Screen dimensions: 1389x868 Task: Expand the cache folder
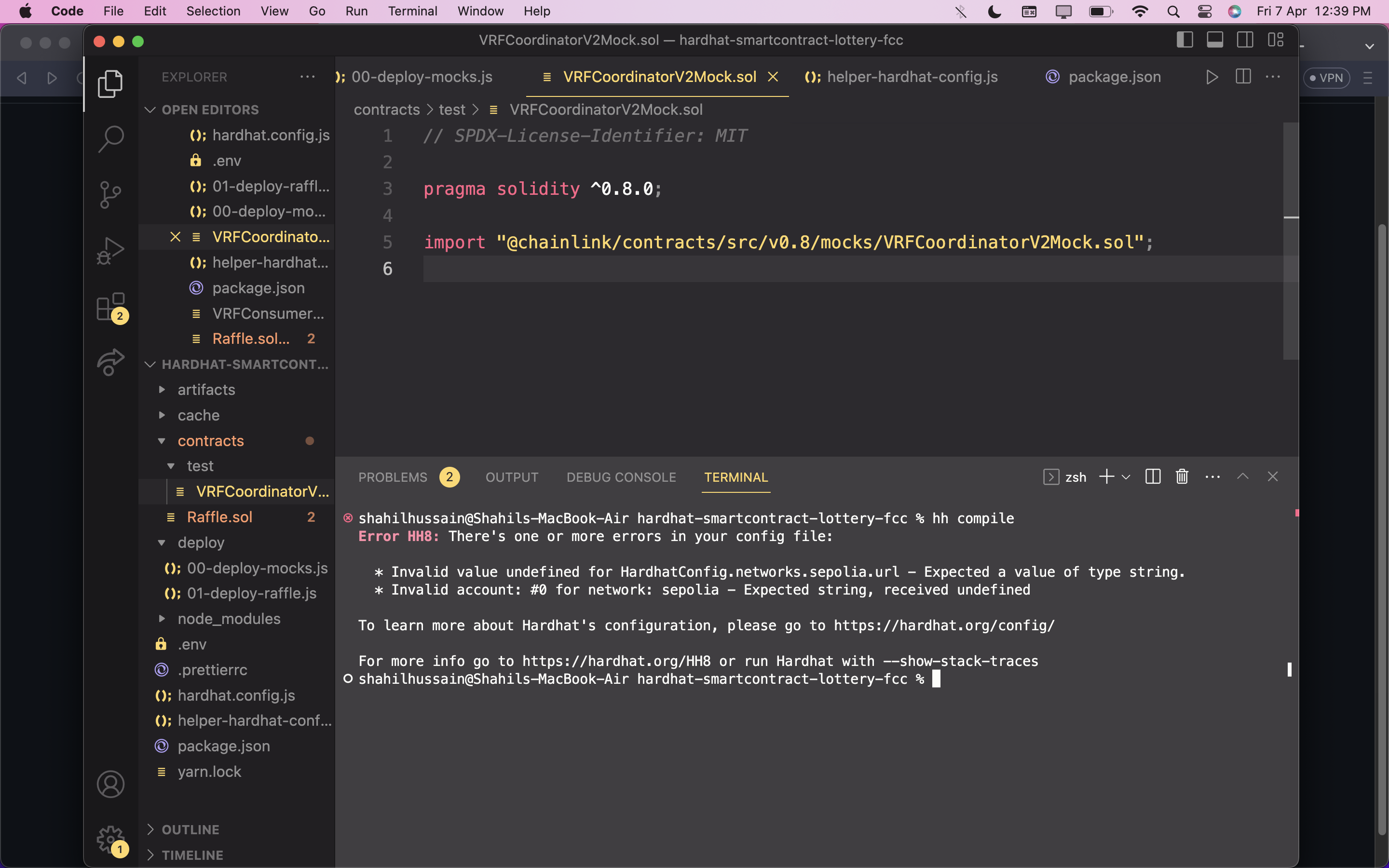162,415
